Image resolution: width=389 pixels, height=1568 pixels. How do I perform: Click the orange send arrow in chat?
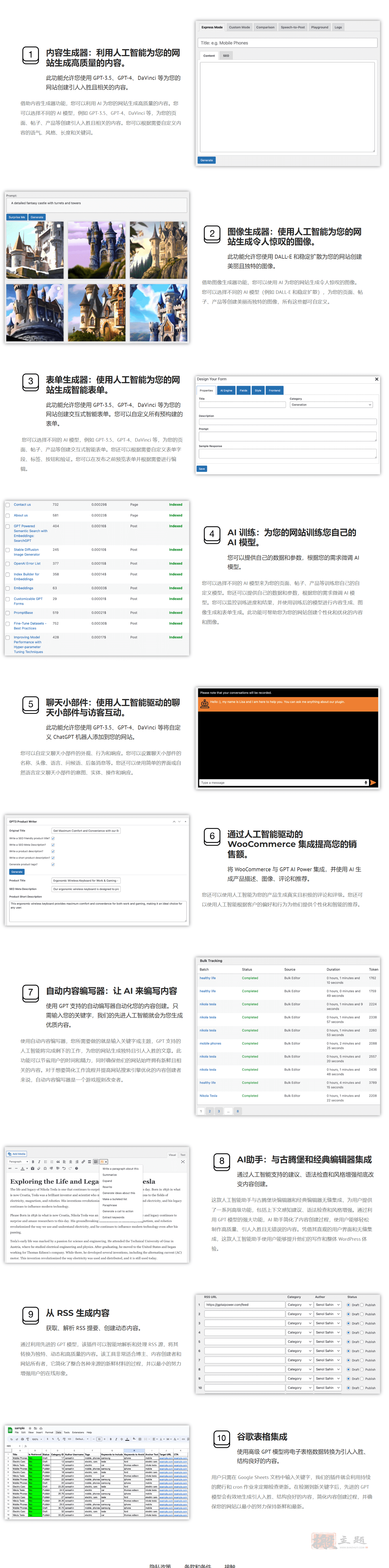tap(373, 783)
